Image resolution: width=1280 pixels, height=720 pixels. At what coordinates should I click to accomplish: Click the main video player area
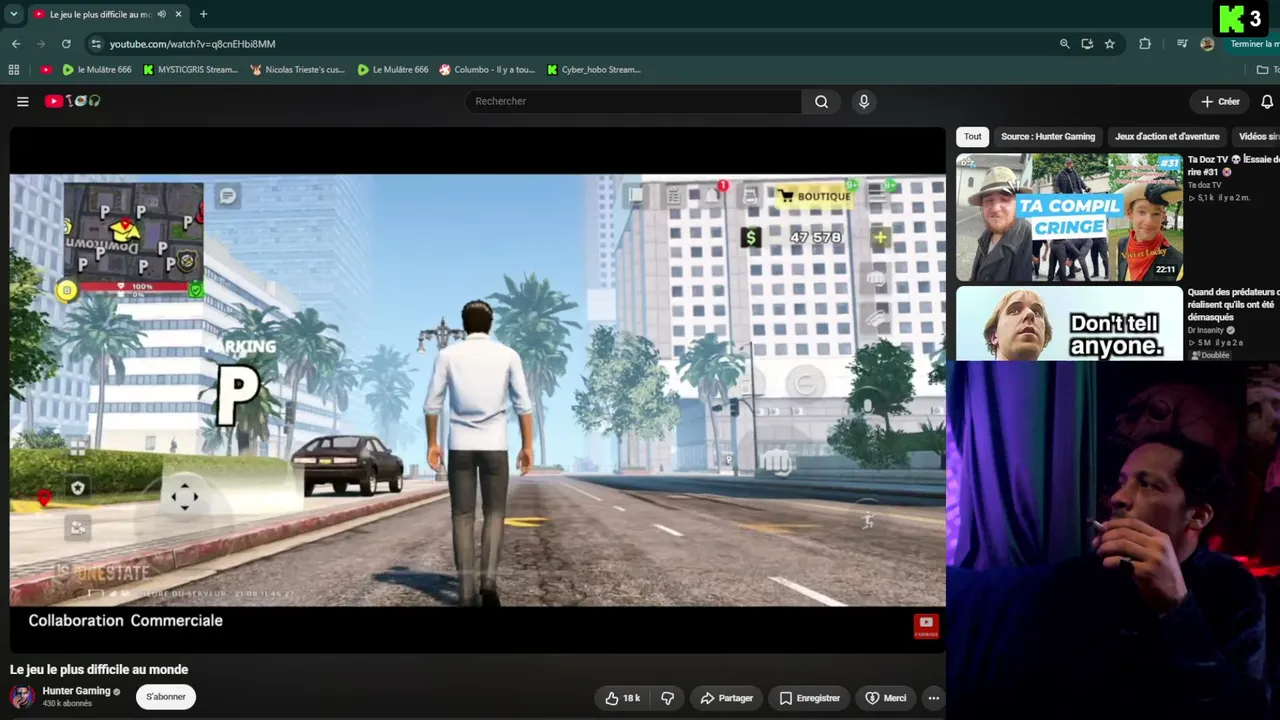tap(477, 390)
